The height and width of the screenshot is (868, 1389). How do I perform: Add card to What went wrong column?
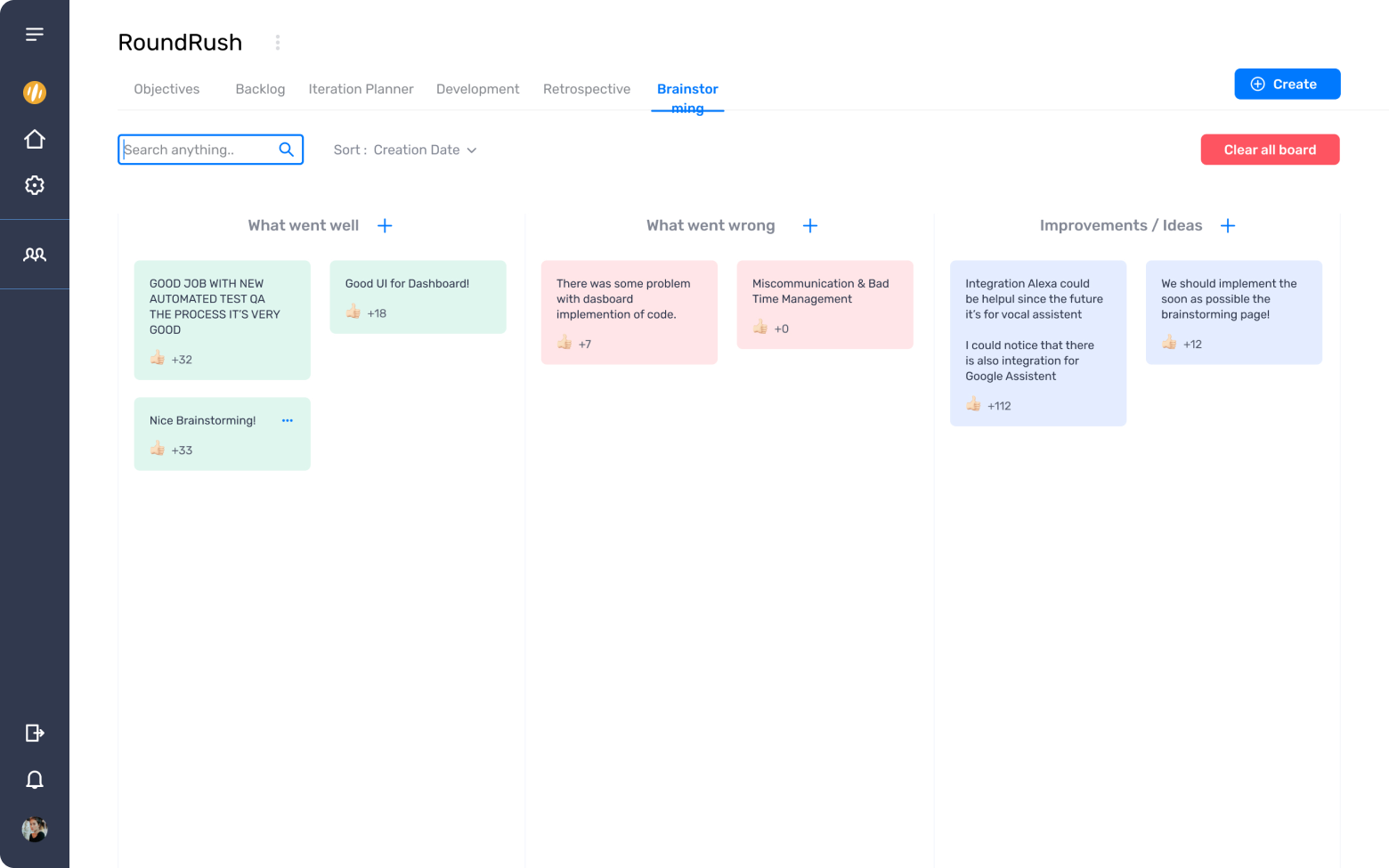point(810,226)
